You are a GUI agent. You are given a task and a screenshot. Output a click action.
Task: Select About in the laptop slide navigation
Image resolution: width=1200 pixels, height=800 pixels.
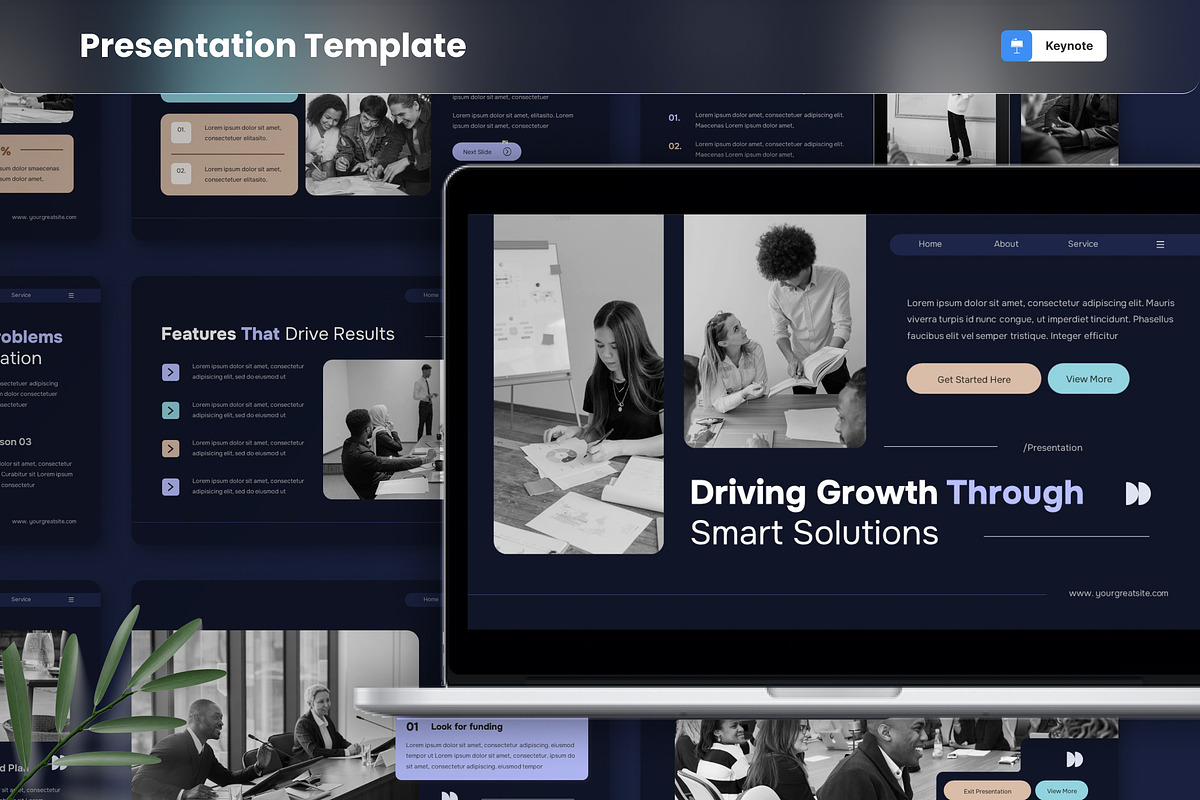(1006, 244)
